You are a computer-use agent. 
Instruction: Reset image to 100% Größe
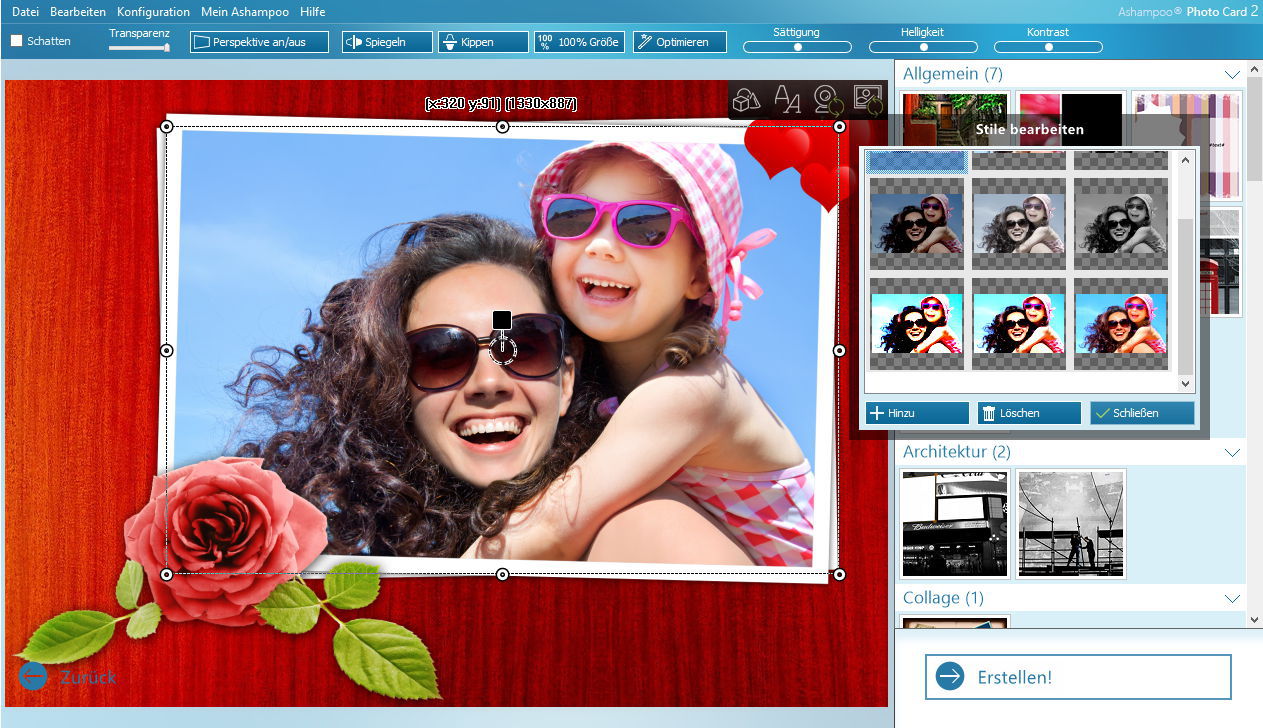(579, 42)
